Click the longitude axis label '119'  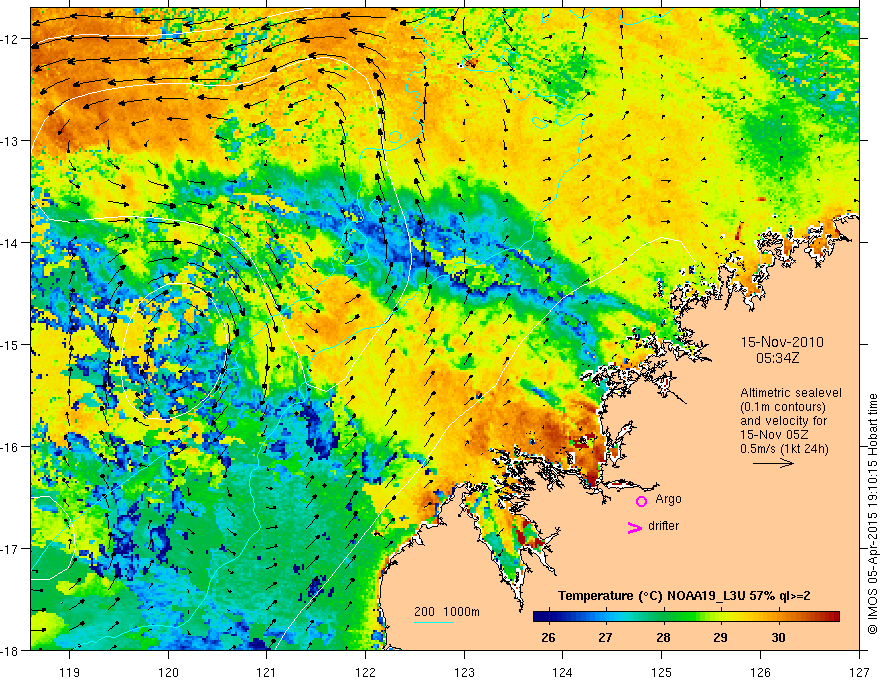point(70,672)
